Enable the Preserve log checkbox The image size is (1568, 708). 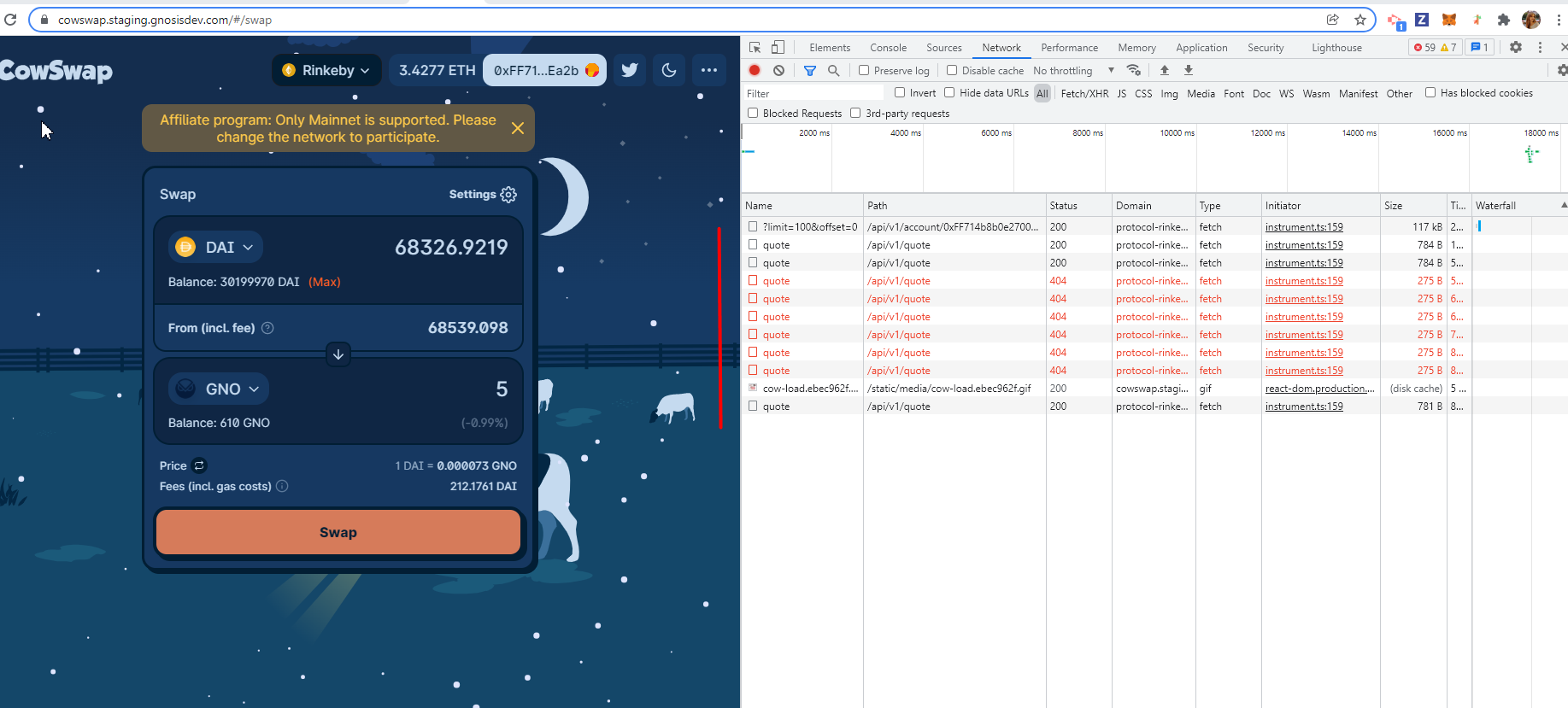864,70
